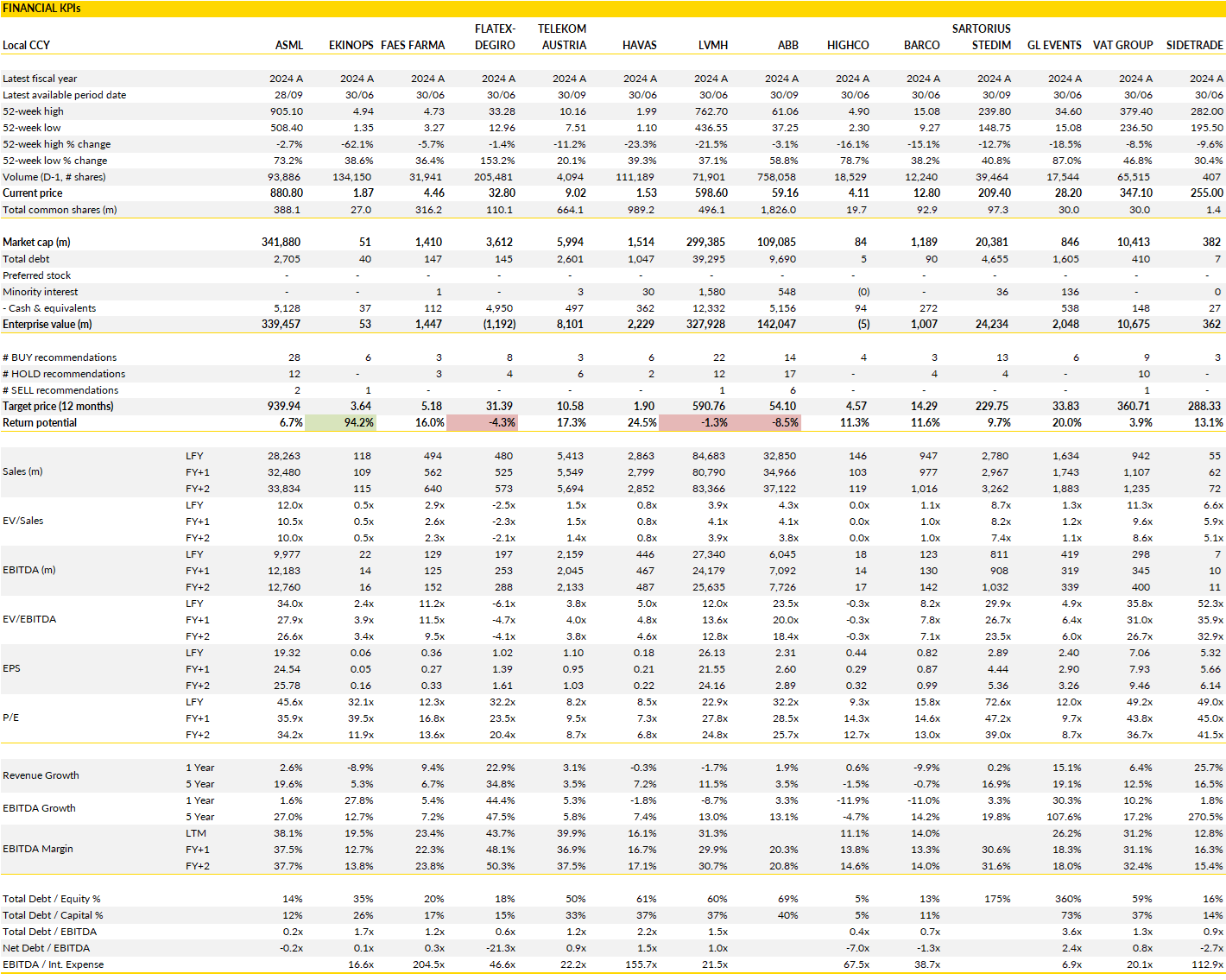The width and height of the screenshot is (1226, 980).
Task: Select the Target price (12 months) label
Action: [x=58, y=407]
